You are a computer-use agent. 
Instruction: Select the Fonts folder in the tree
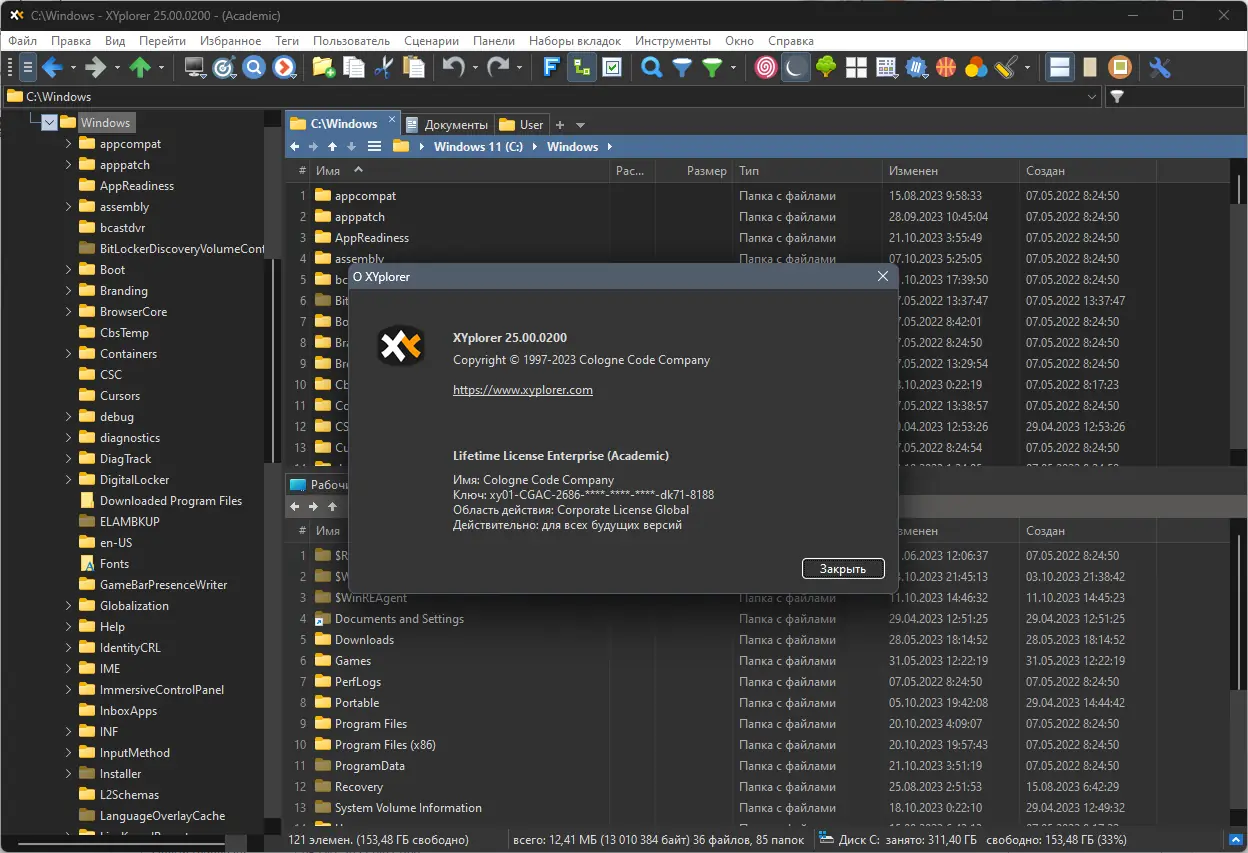pyautogui.click(x=116, y=563)
